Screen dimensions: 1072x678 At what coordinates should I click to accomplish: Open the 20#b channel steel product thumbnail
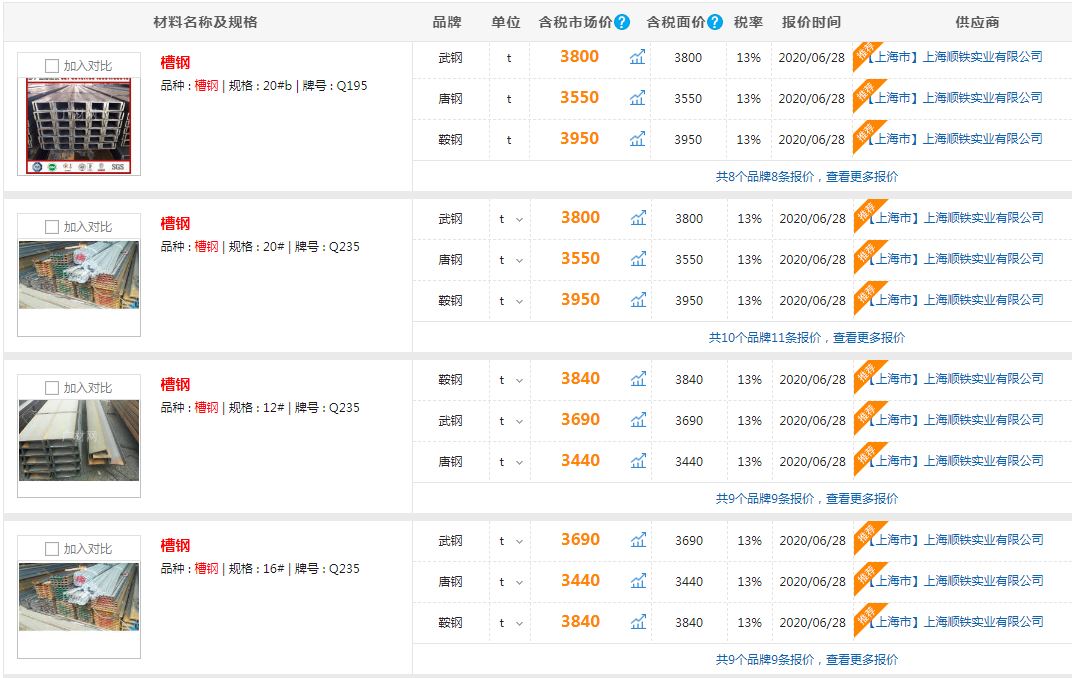pos(79,126)
